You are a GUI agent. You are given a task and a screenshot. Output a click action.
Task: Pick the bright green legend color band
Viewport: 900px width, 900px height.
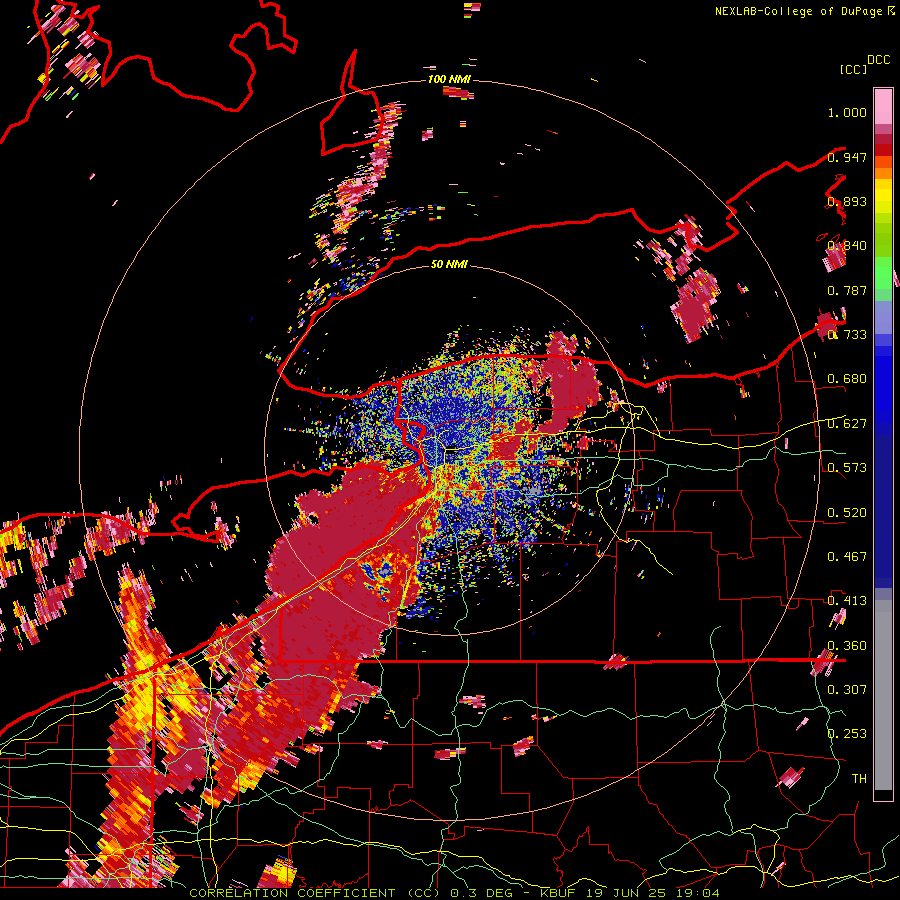pyautogui.click(x=883, y=273)
